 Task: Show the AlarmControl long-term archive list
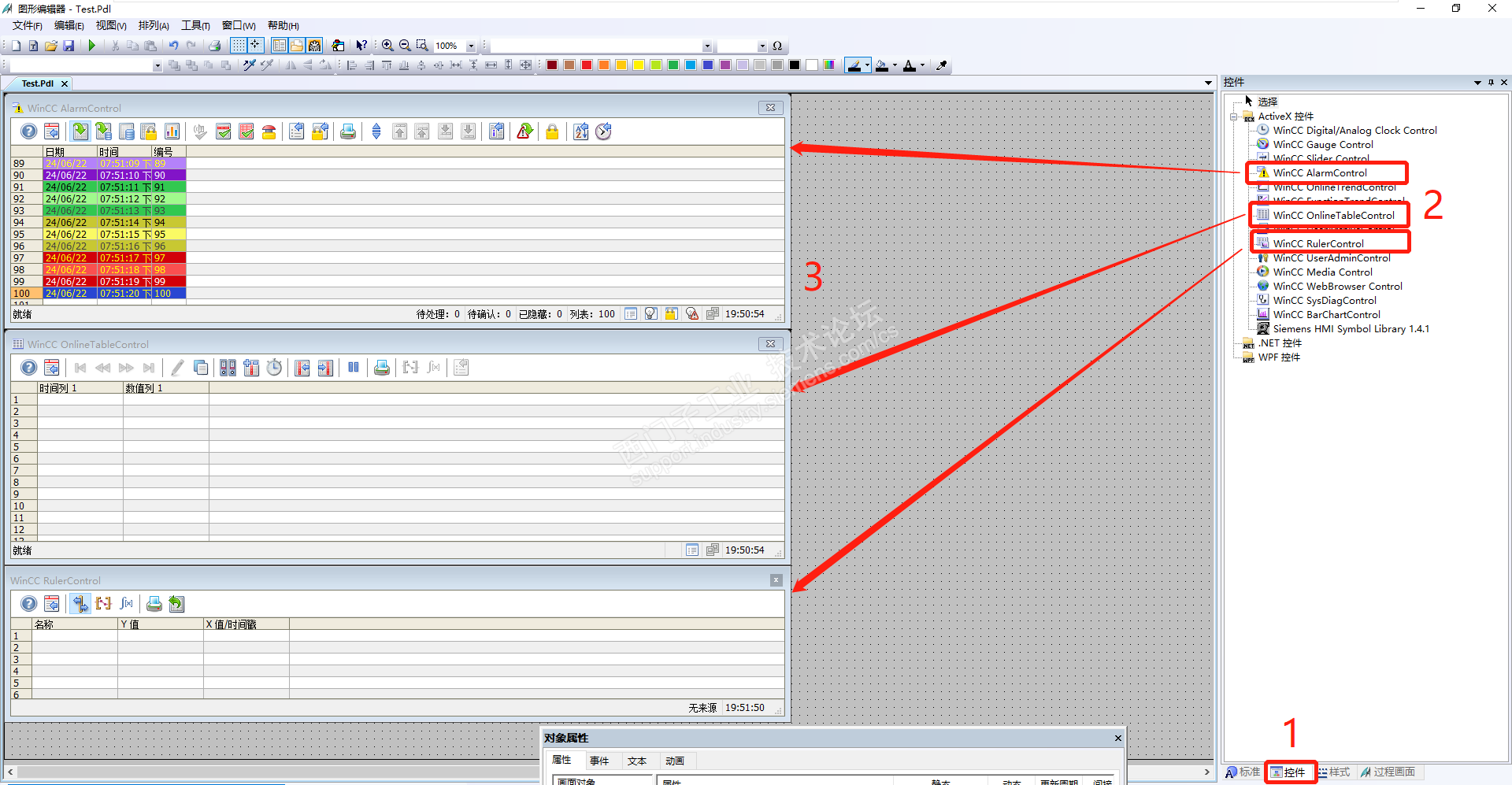point(126,131)
